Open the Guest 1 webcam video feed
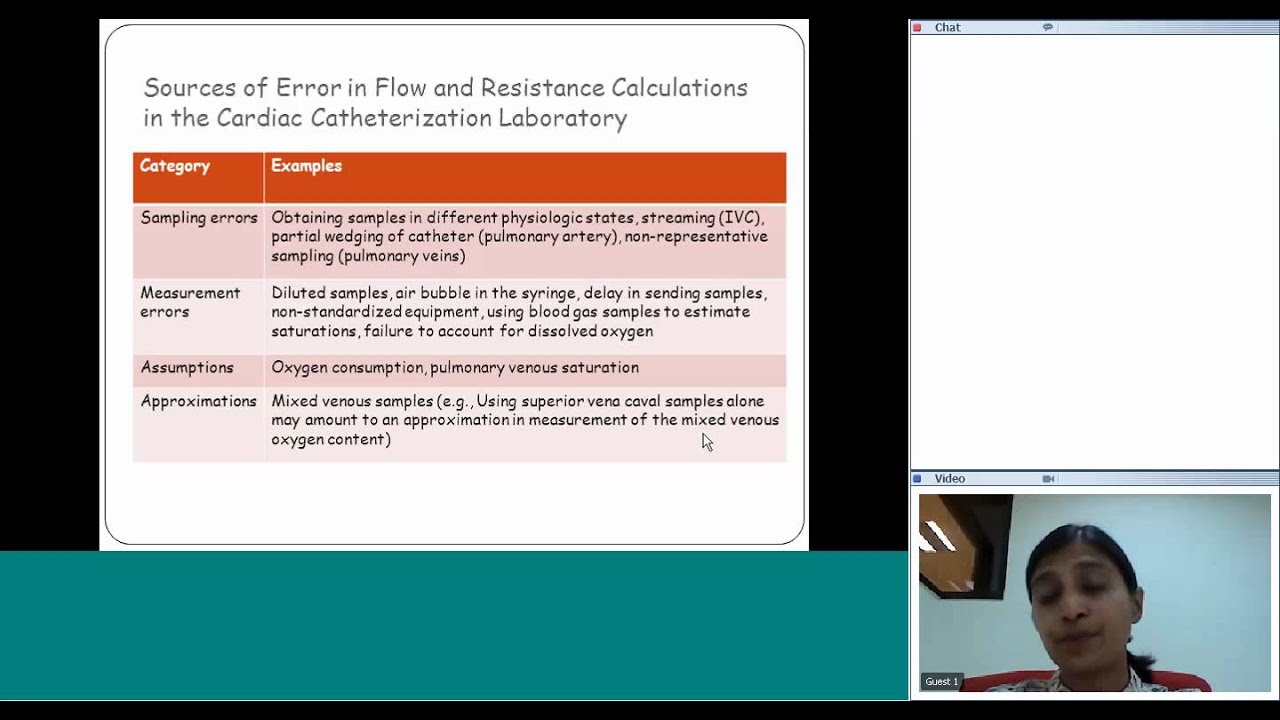Viewport: 1280px width, 720px height. point(1095,593)
